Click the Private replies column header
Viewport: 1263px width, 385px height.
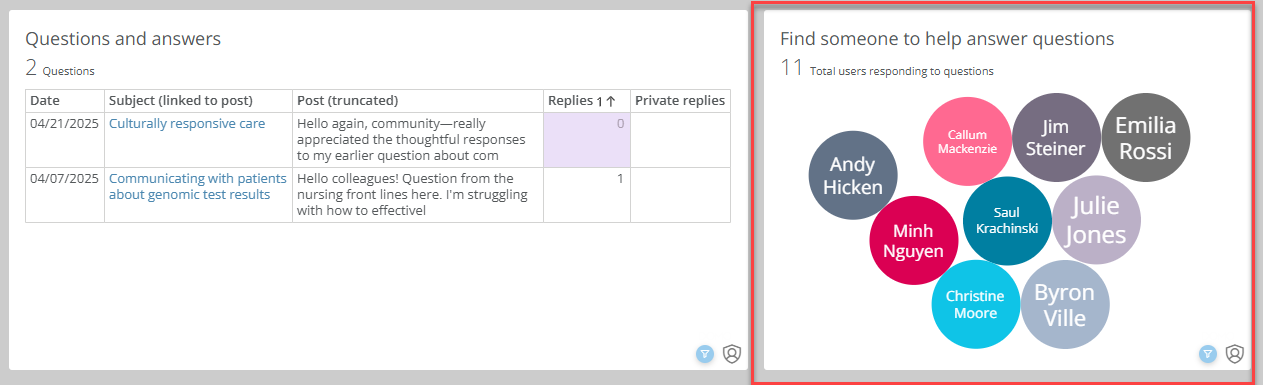pyautogui.click(x=680, y=101)
